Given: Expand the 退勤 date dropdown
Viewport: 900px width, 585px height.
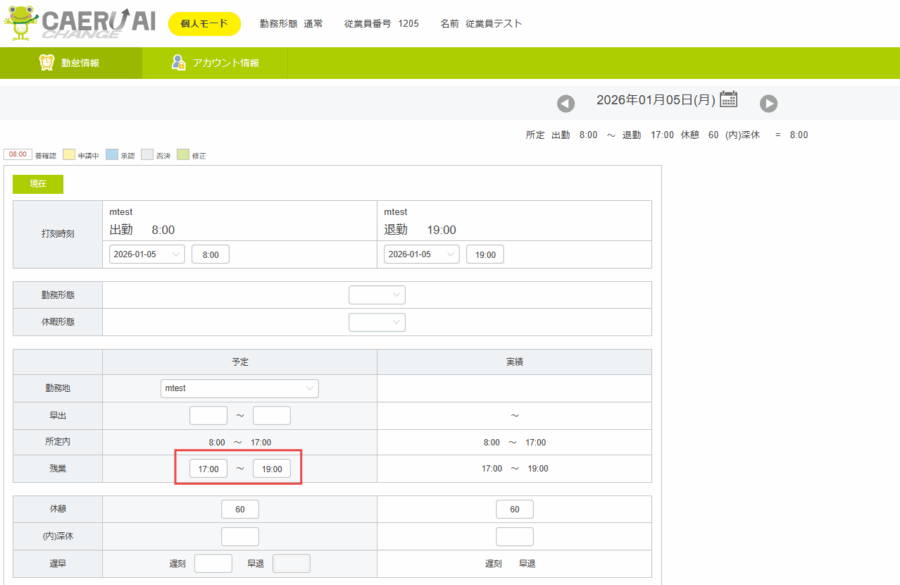Looking at the screenshot, I should click(x=422, y=254).
